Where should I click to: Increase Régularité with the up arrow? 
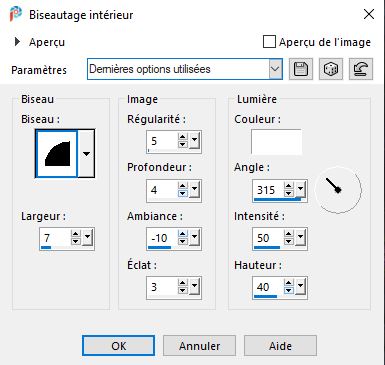click(x=182, y=137)
